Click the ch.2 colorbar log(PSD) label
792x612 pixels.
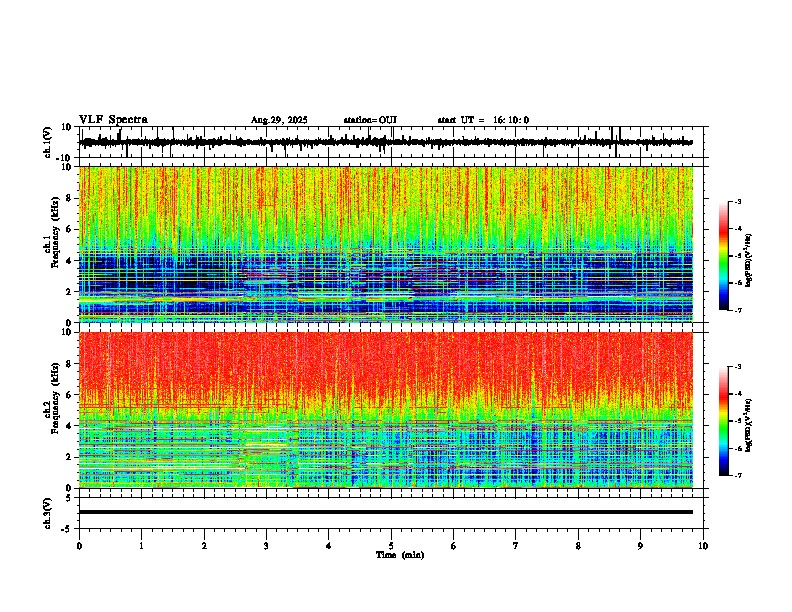(x=748, y=426)
